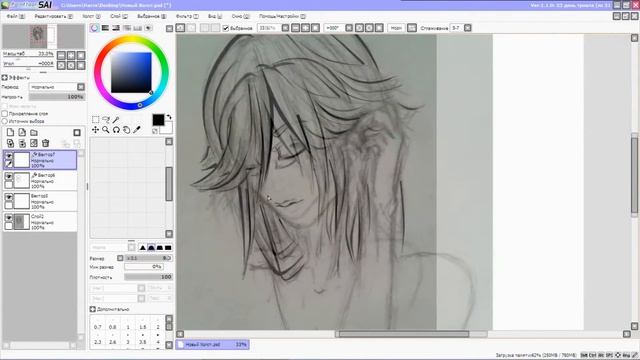The image size is (640, 360).
Task: Collapse the Дополнительно section
Action: coord(93,309)
